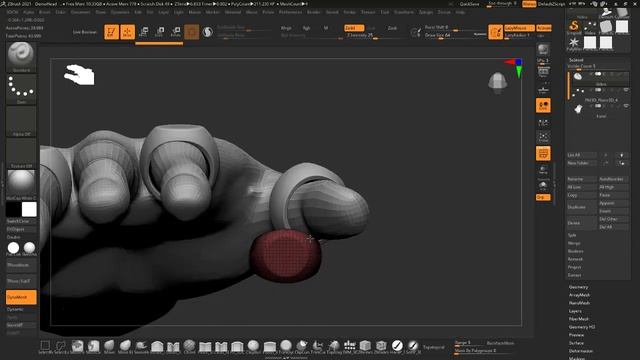This screenshot has height=360, width=640.
Task: Select the SelectLasso brush icon
Action: (61, 347)
